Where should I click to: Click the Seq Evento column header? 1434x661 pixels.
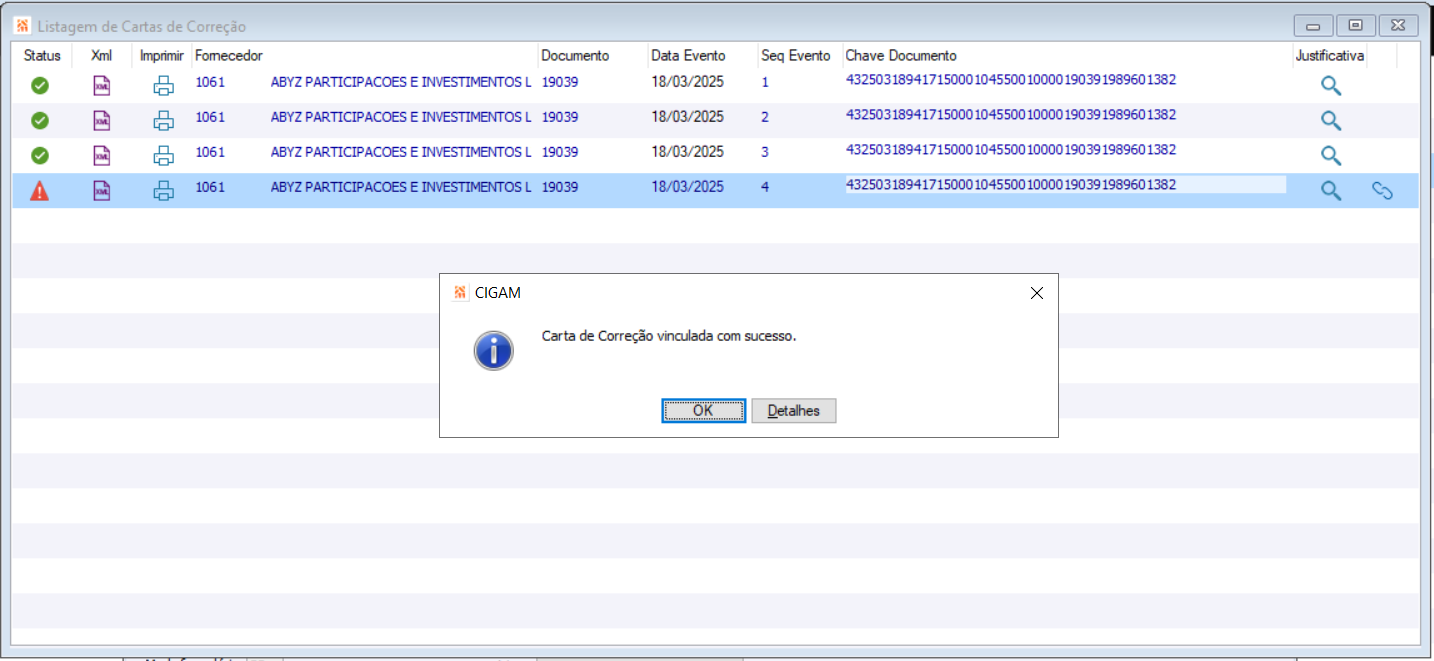(796, 56)
